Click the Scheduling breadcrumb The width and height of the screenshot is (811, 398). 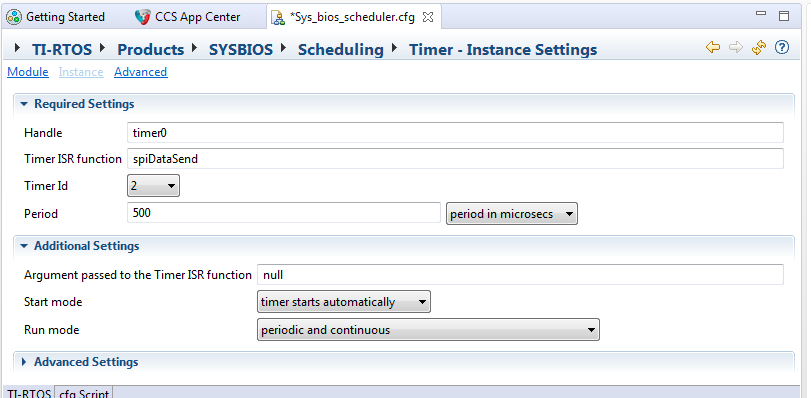point(341,50)
